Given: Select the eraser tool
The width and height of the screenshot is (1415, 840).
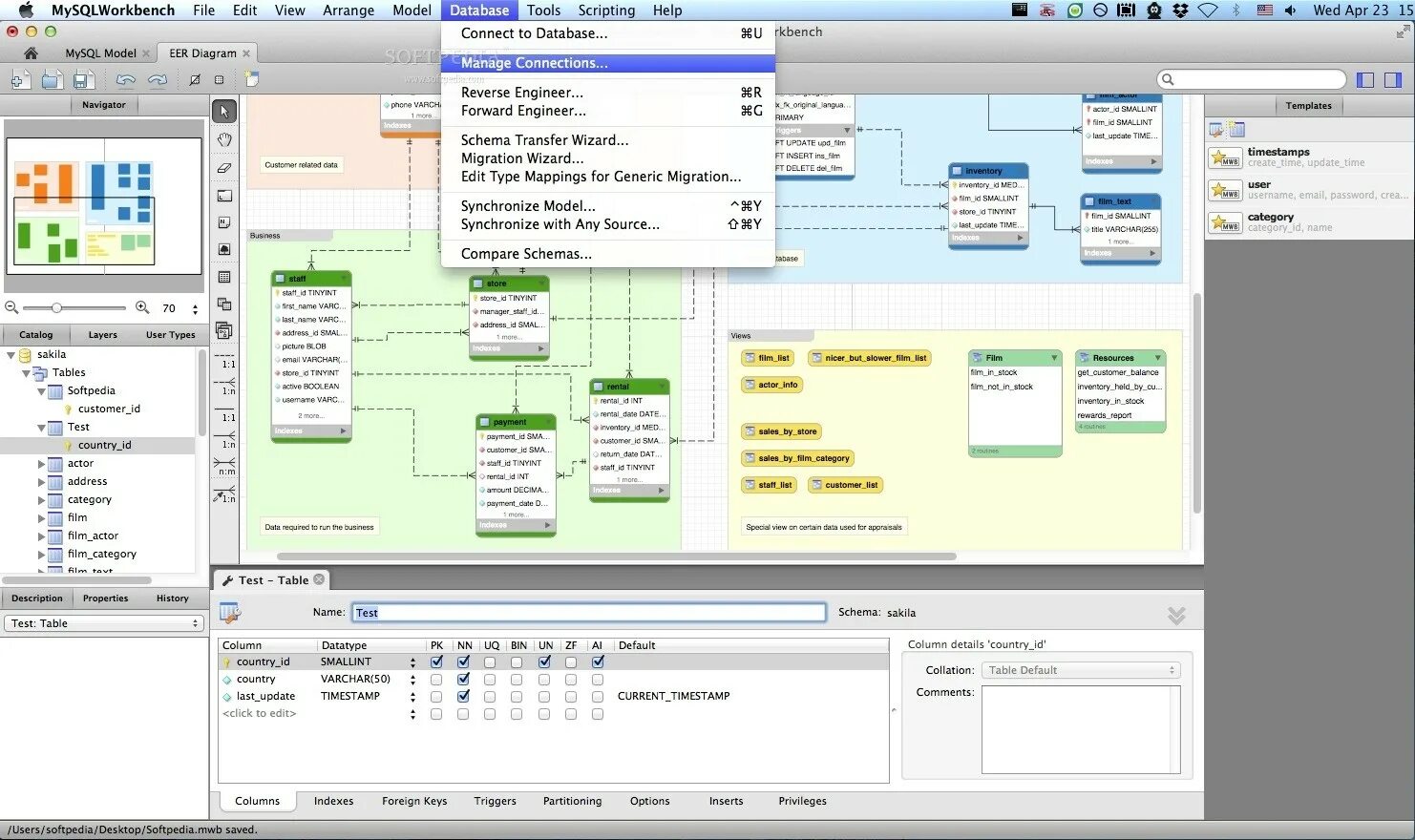Looking at the screenshot, I should tap(224, 167).
